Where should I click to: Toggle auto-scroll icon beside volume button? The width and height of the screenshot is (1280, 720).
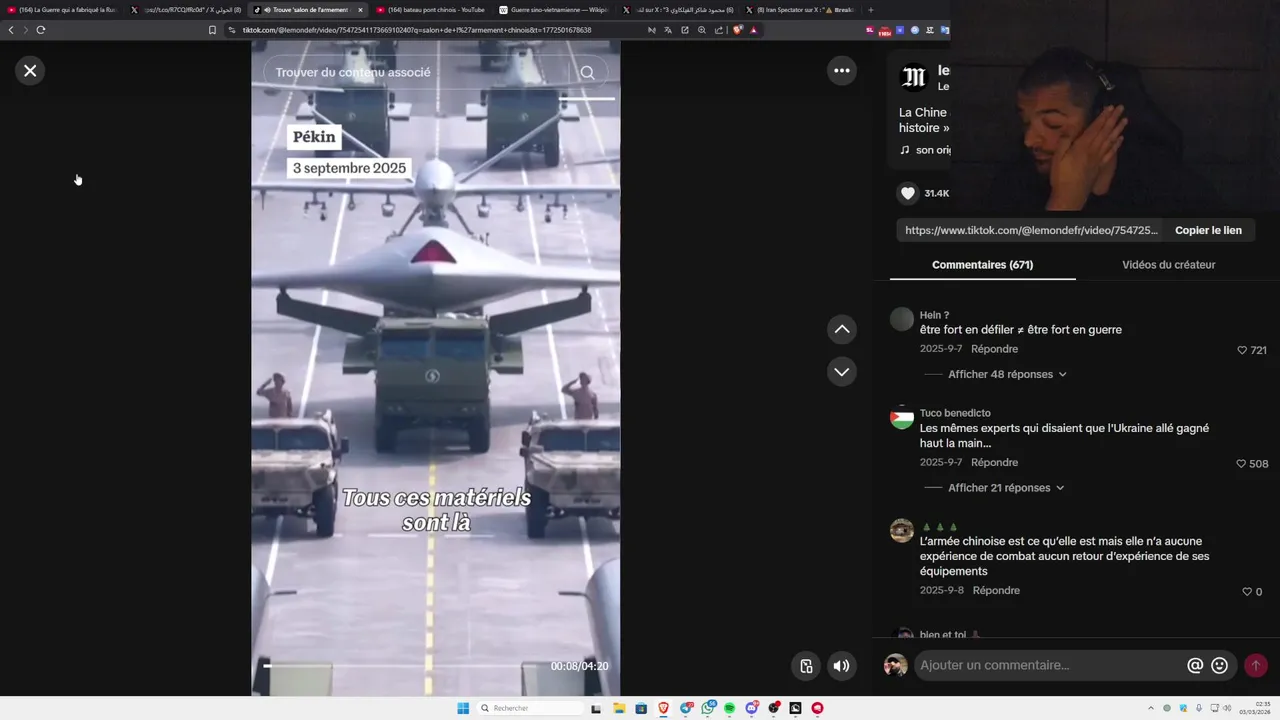click(806, 666)
